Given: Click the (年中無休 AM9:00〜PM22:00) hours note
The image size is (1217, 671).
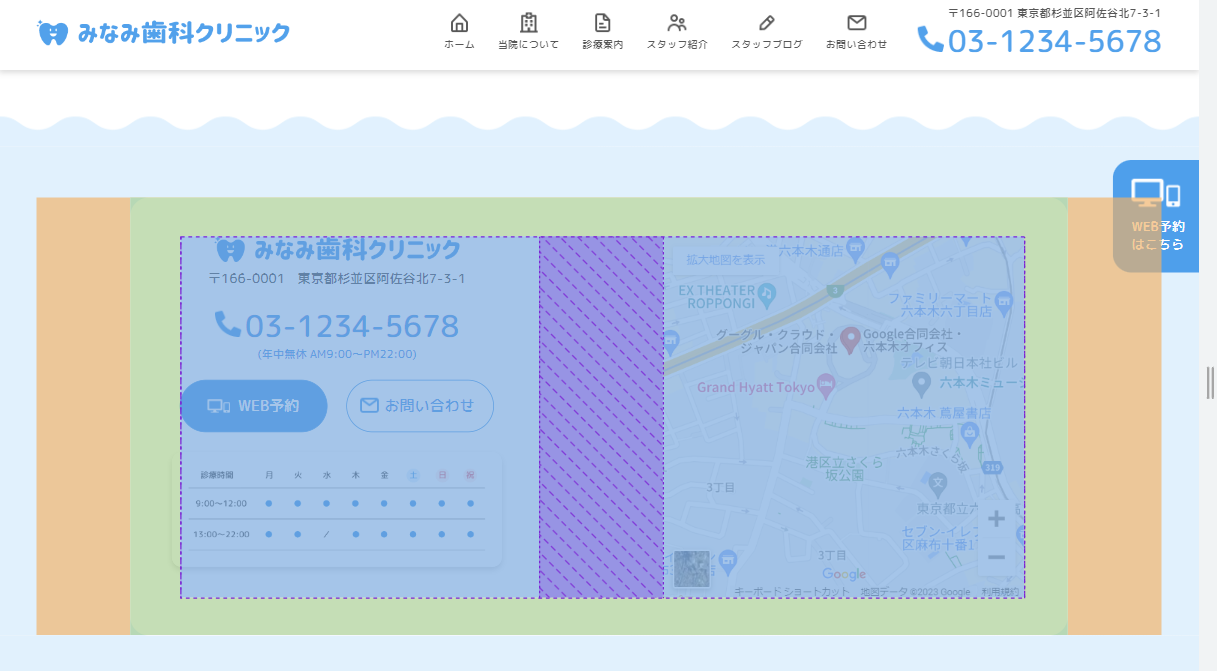Looking at the screenshot, I should (337, 354).
